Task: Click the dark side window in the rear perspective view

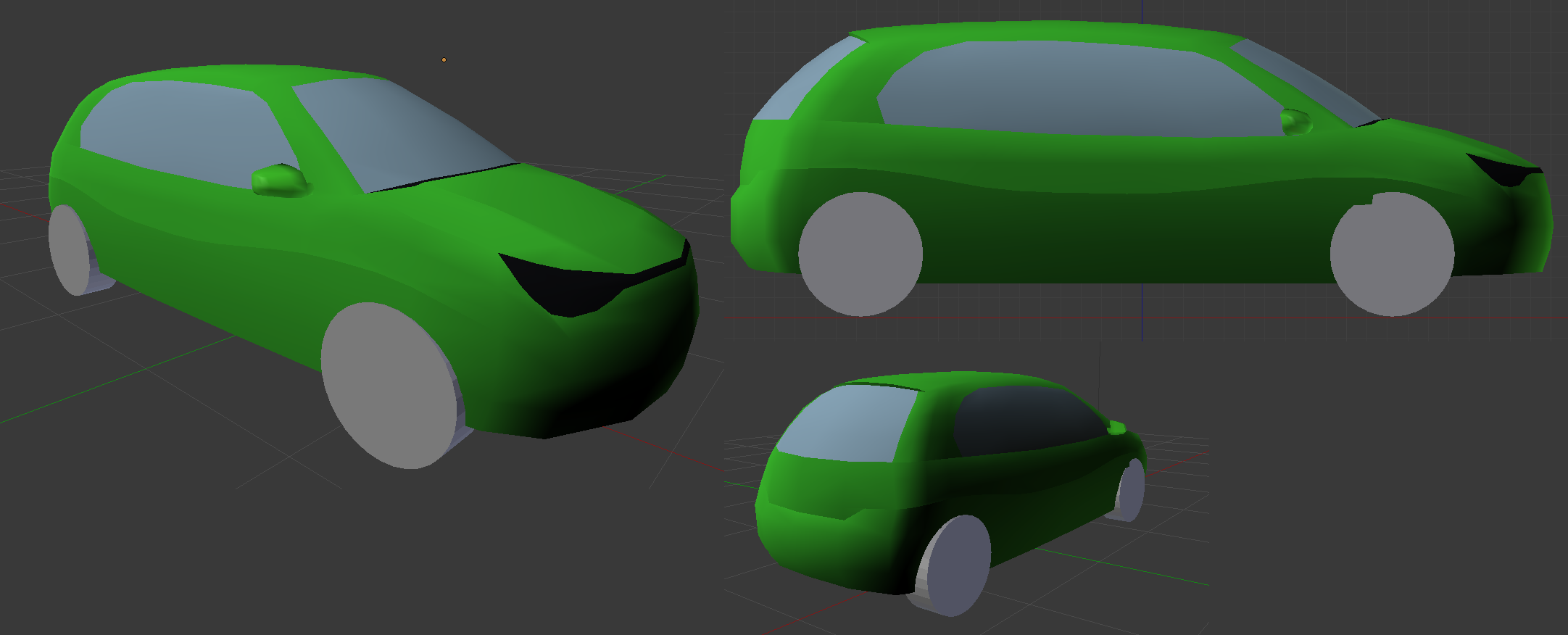Action: point(1026,422)
